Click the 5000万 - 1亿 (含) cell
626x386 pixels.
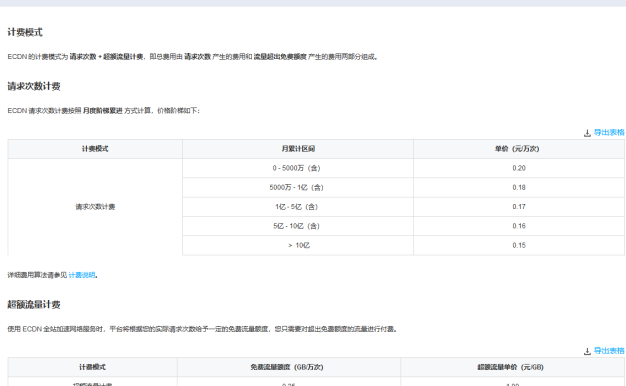click(x=298, y=188)
